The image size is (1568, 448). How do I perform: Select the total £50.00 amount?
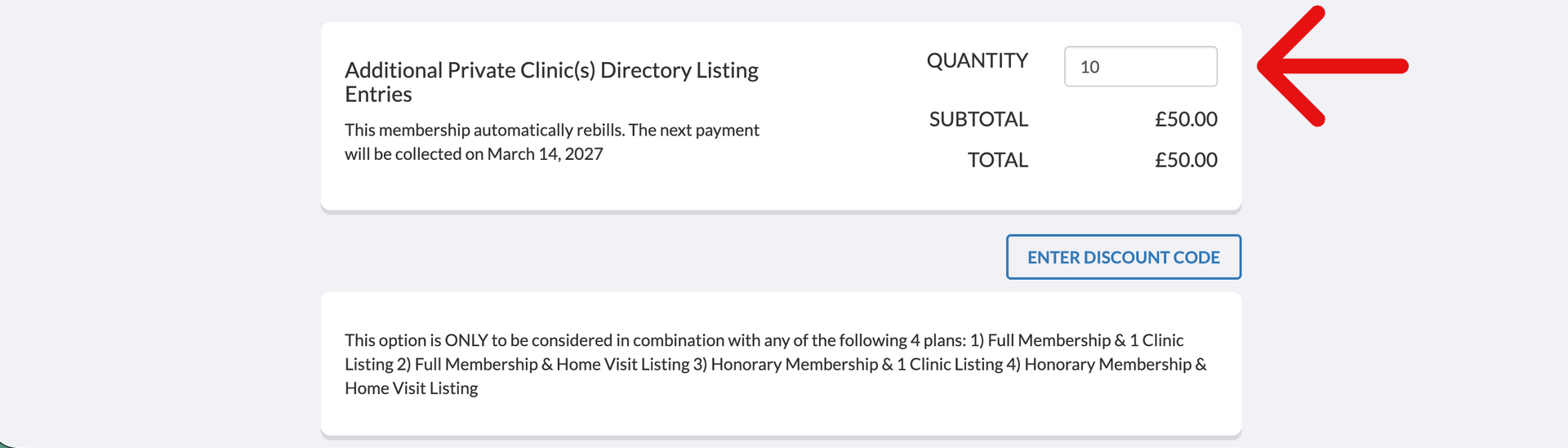click(1186, 160)
